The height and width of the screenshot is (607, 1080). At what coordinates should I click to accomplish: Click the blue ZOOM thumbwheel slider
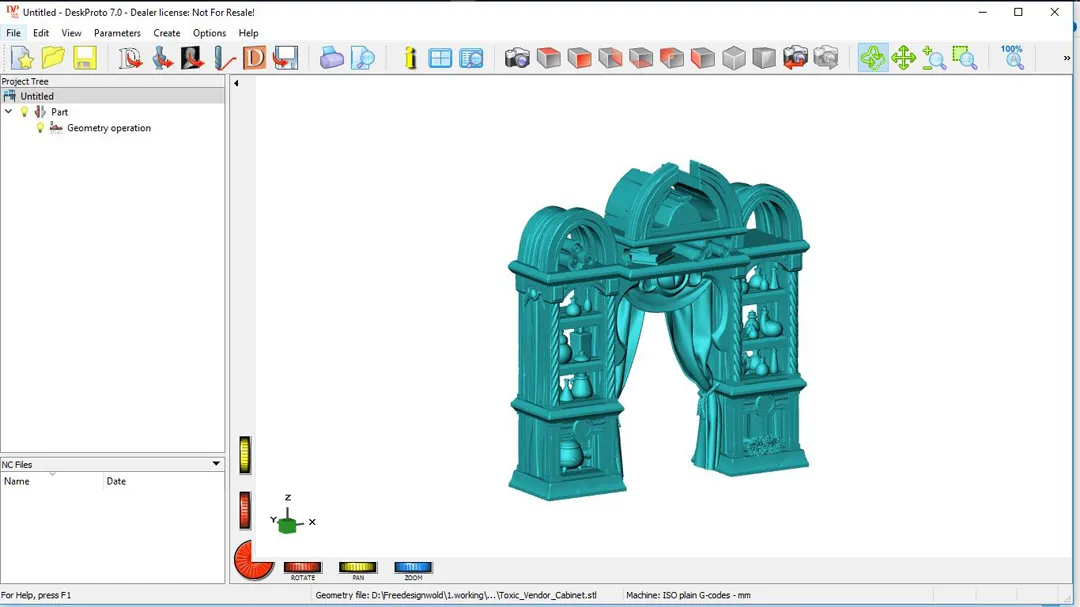click(413, 568)
